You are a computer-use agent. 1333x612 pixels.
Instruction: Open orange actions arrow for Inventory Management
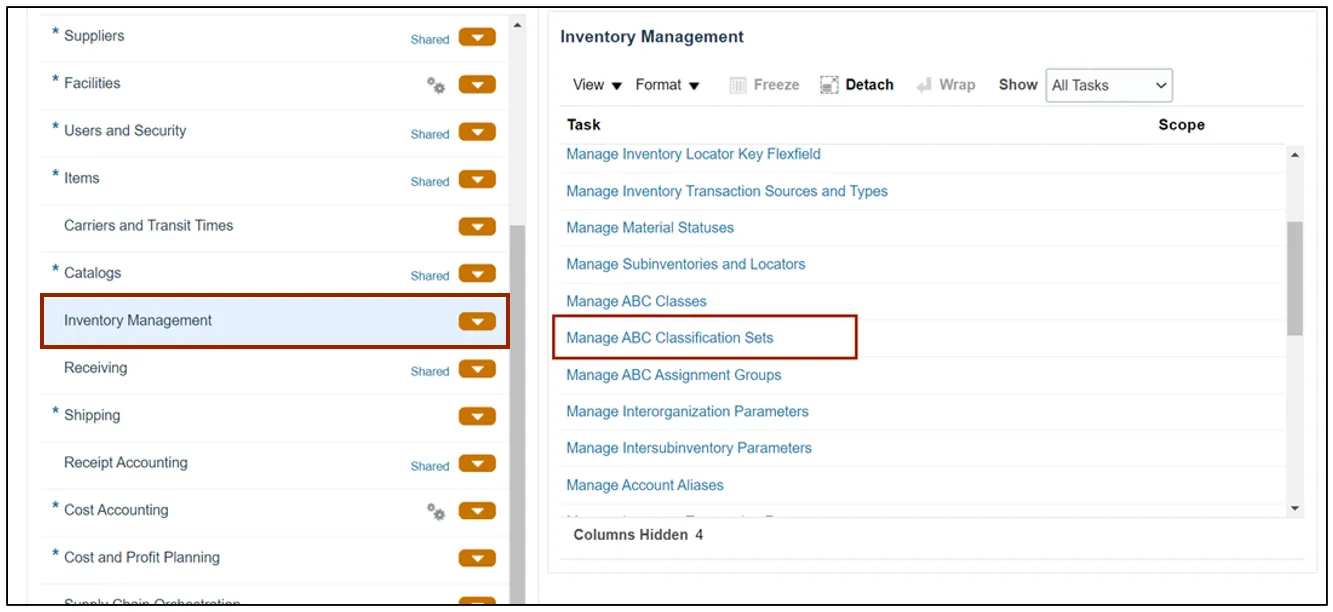coord(477,321)
